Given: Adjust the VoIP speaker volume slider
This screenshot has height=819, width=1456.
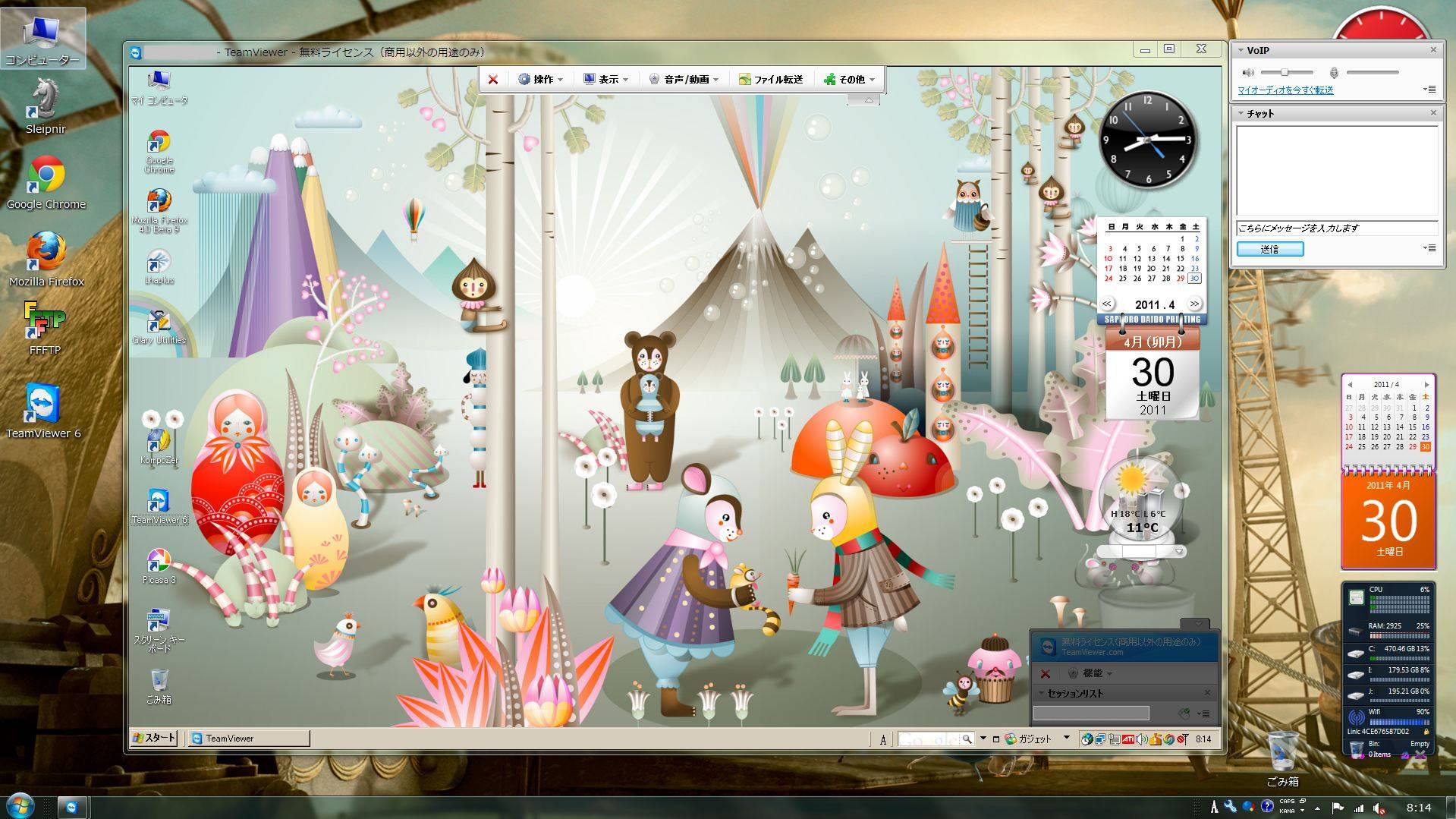Looking at the screenshot, I should 1286,72.
